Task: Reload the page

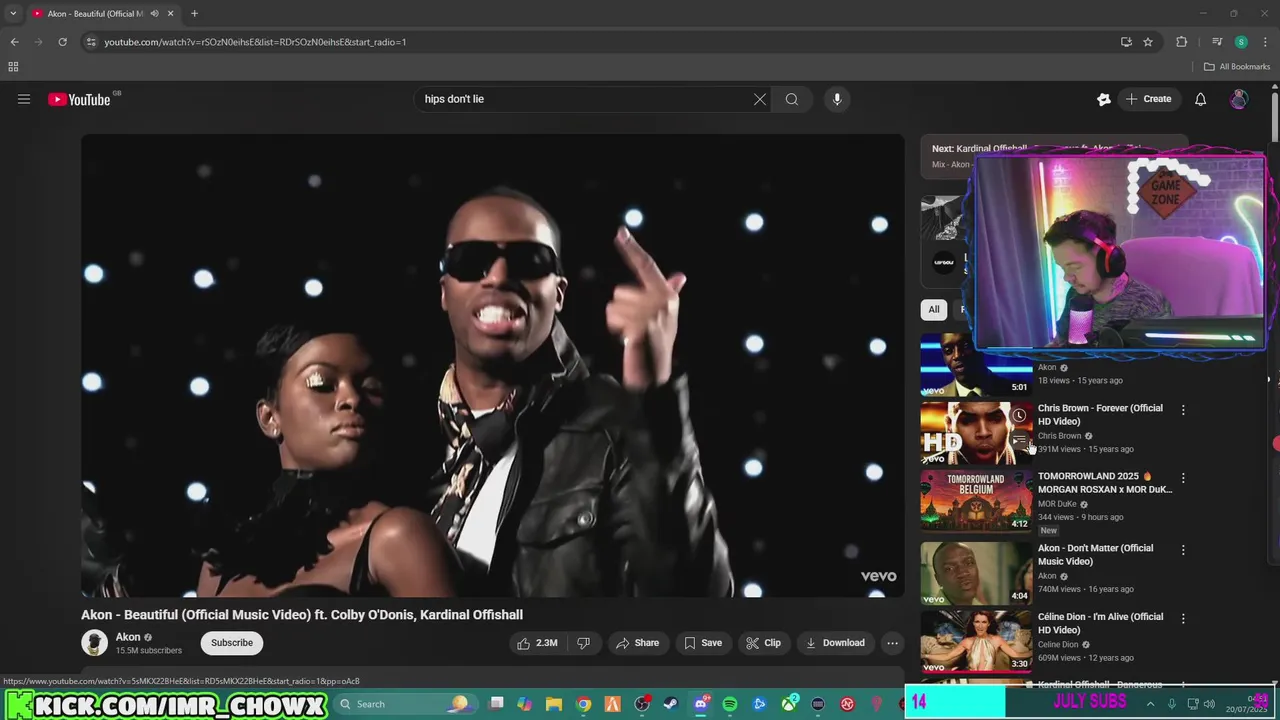Action: (x=62, y=42)
